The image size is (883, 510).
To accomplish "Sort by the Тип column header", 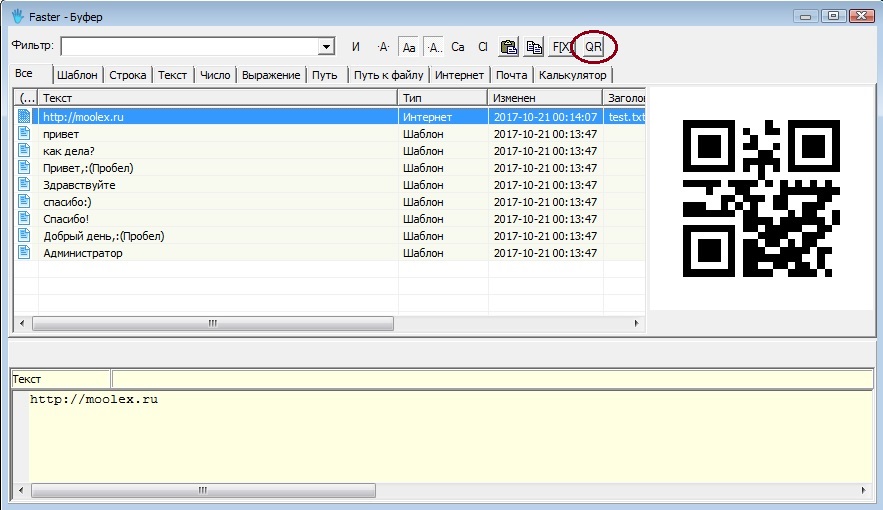I will pos(443,98).
